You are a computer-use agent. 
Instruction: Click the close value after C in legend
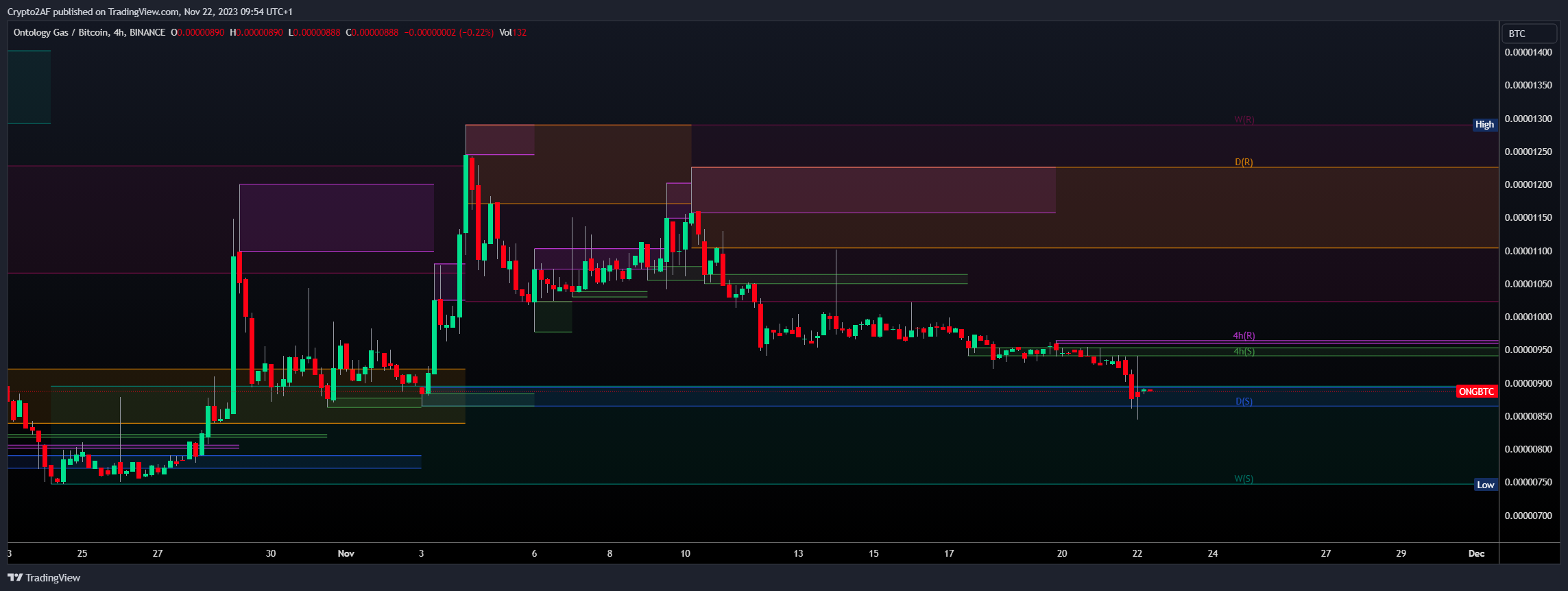point(375,32)
